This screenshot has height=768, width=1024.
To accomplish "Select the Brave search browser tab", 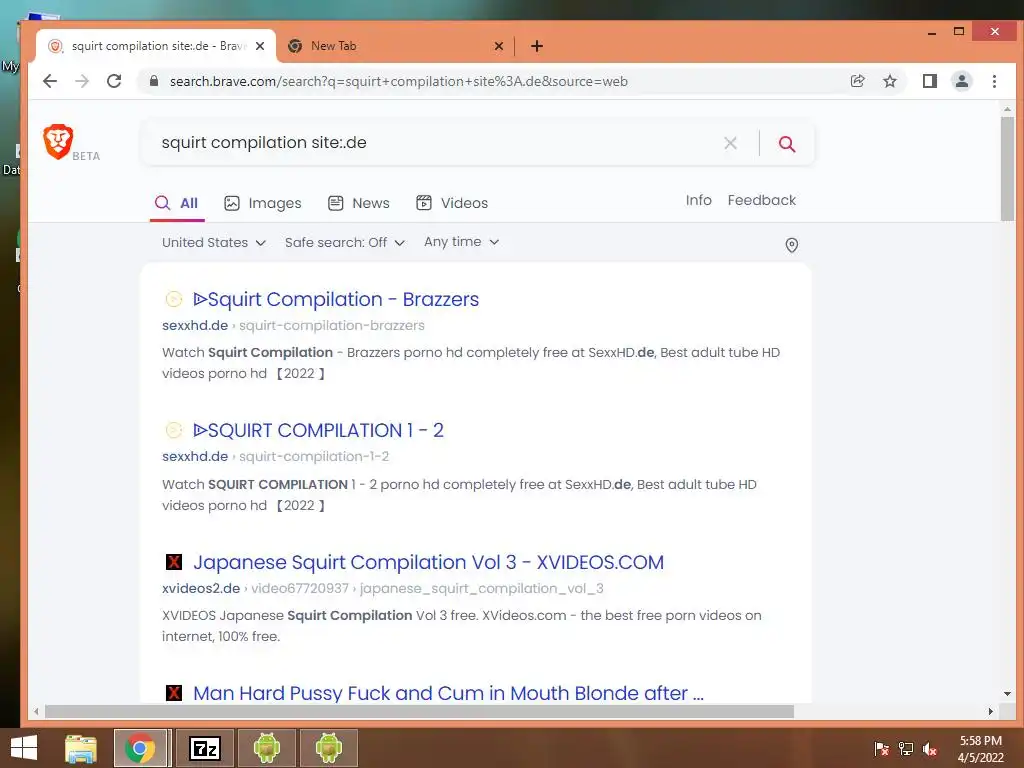I will point(157,46).
